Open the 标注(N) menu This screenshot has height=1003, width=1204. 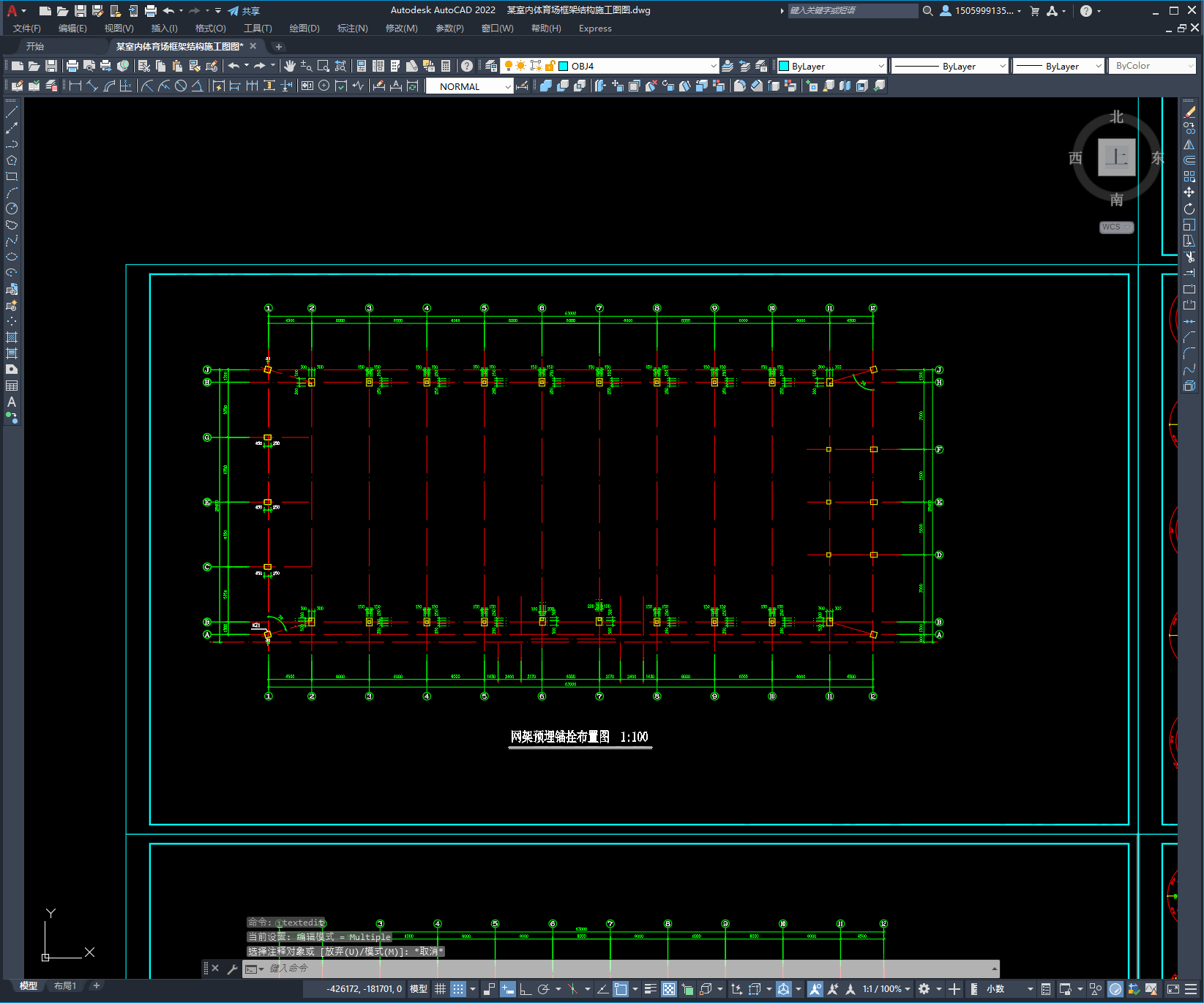tap(352, 29)
